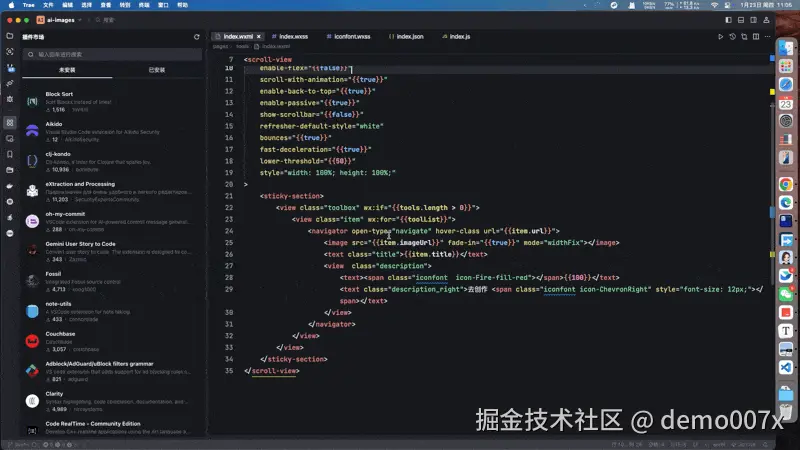Open the Aikido extension entry
Viewport: 800px width, 450px height.
click(x=112, y=132)
